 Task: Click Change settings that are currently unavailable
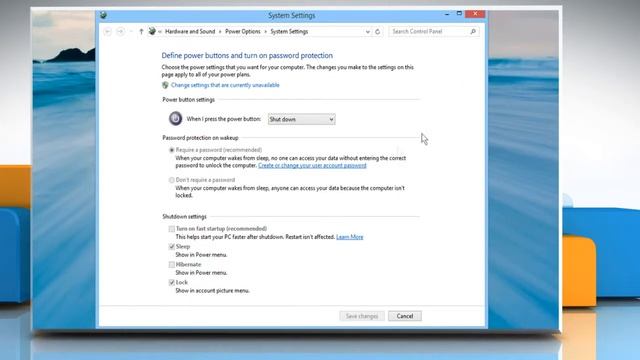pyautogui.click(x=225, y=85)
